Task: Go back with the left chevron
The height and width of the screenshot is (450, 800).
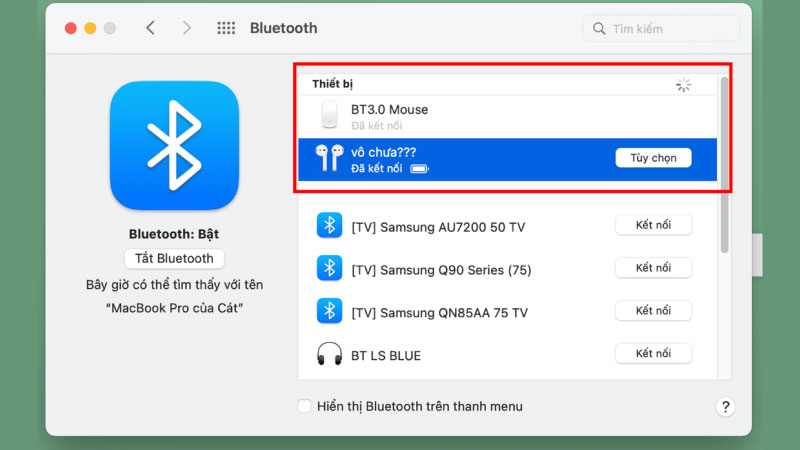Action: 150,28
